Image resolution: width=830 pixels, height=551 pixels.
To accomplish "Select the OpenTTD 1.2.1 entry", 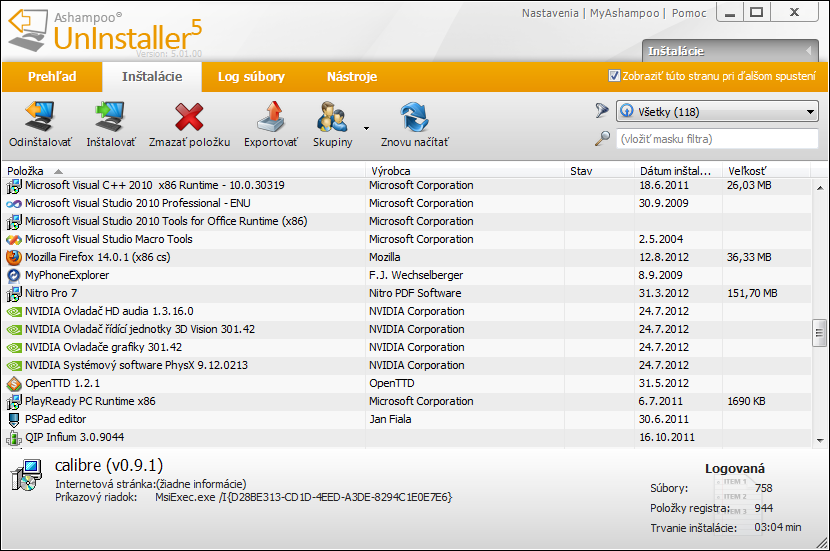I will pos(407,383).
